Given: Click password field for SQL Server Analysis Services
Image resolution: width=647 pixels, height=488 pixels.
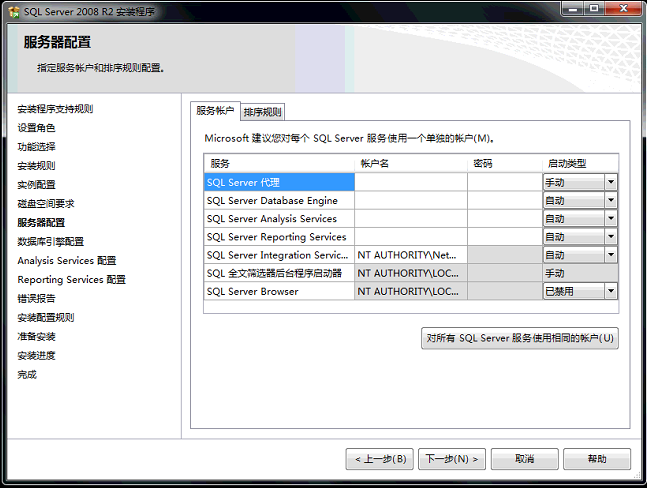Looking at the screenshot, I should [x=504, y=218].
